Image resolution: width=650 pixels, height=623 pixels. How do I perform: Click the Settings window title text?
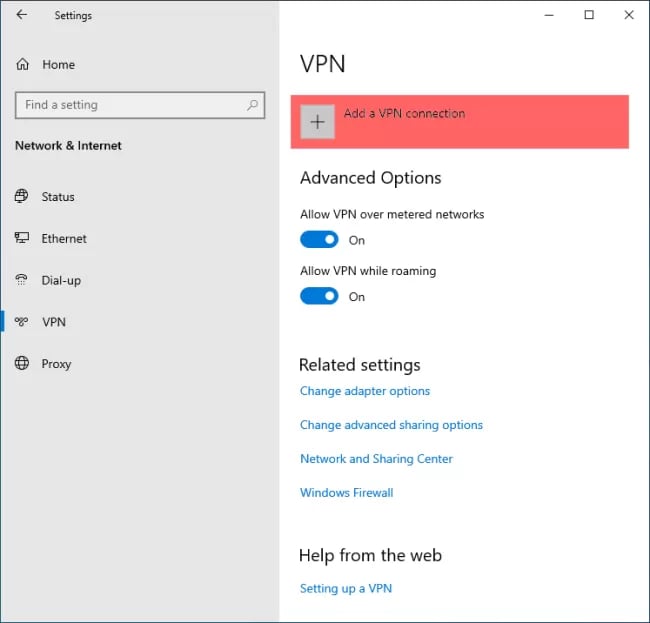click(73, 16)
